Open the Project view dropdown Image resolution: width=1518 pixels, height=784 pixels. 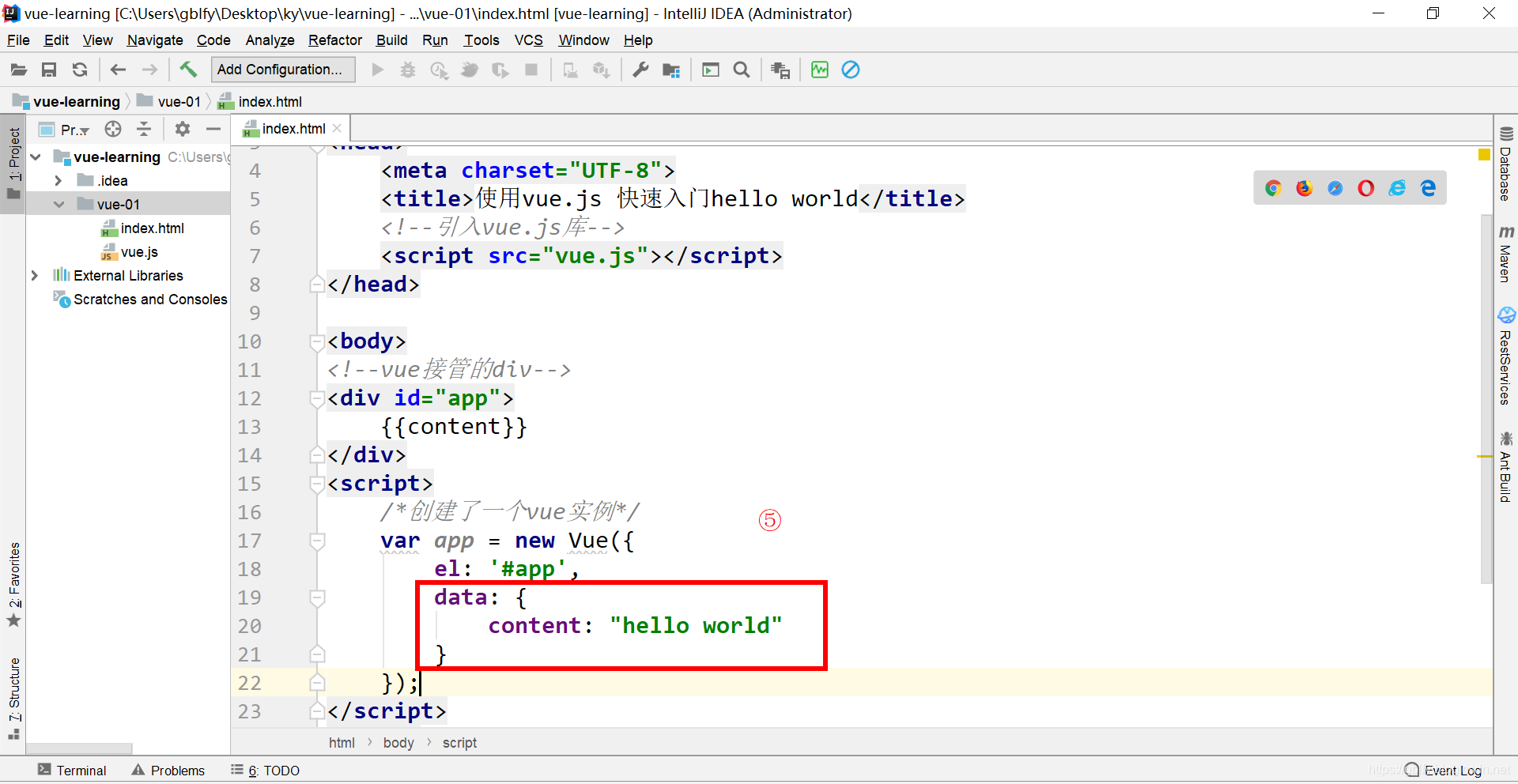tap(65, 130)
